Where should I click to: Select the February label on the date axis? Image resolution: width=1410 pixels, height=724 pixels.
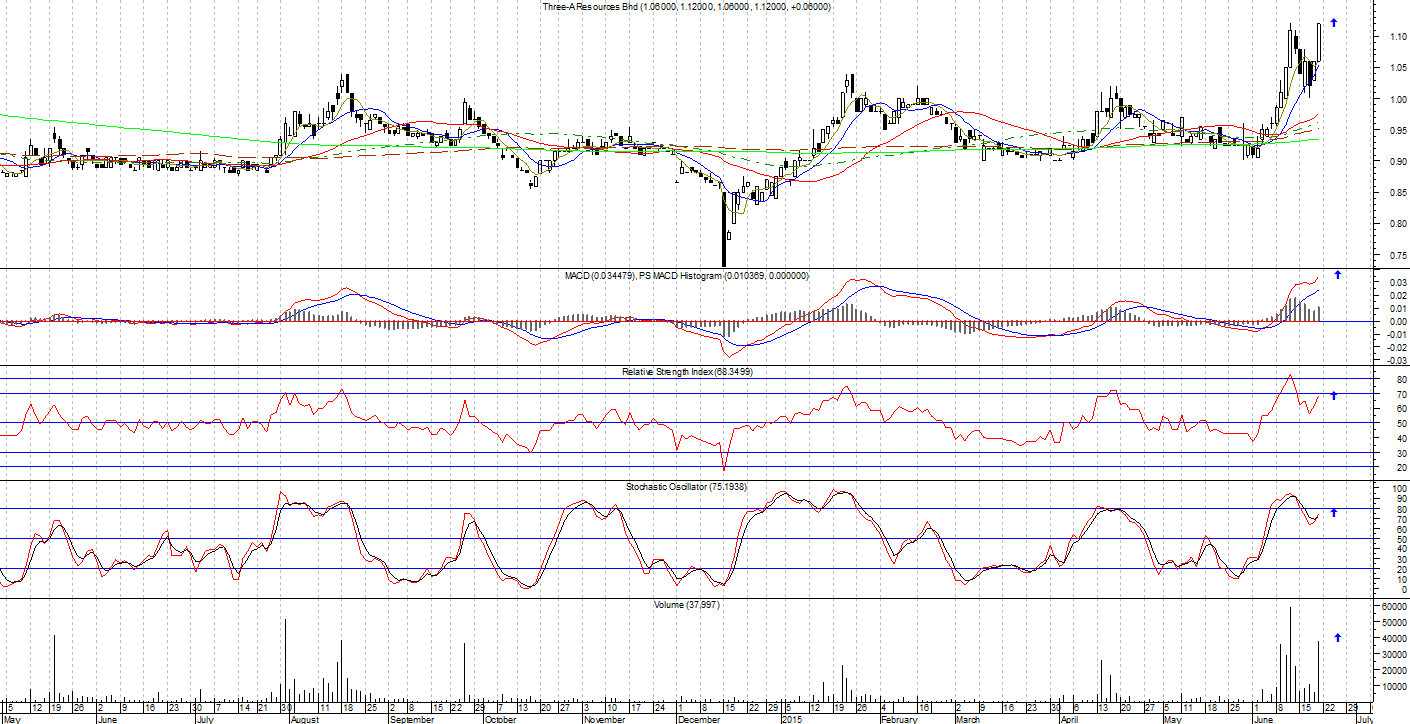point(899,718)
